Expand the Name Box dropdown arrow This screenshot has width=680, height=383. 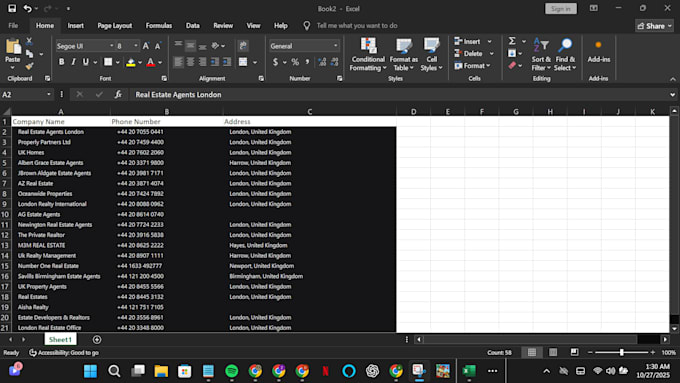pos(49,95)
